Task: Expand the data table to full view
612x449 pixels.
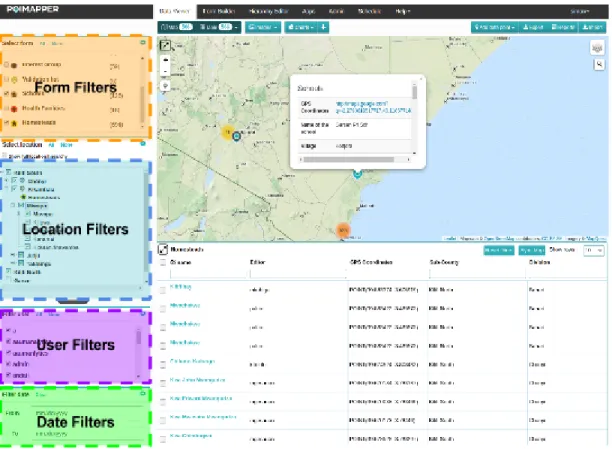Action: 163,249
